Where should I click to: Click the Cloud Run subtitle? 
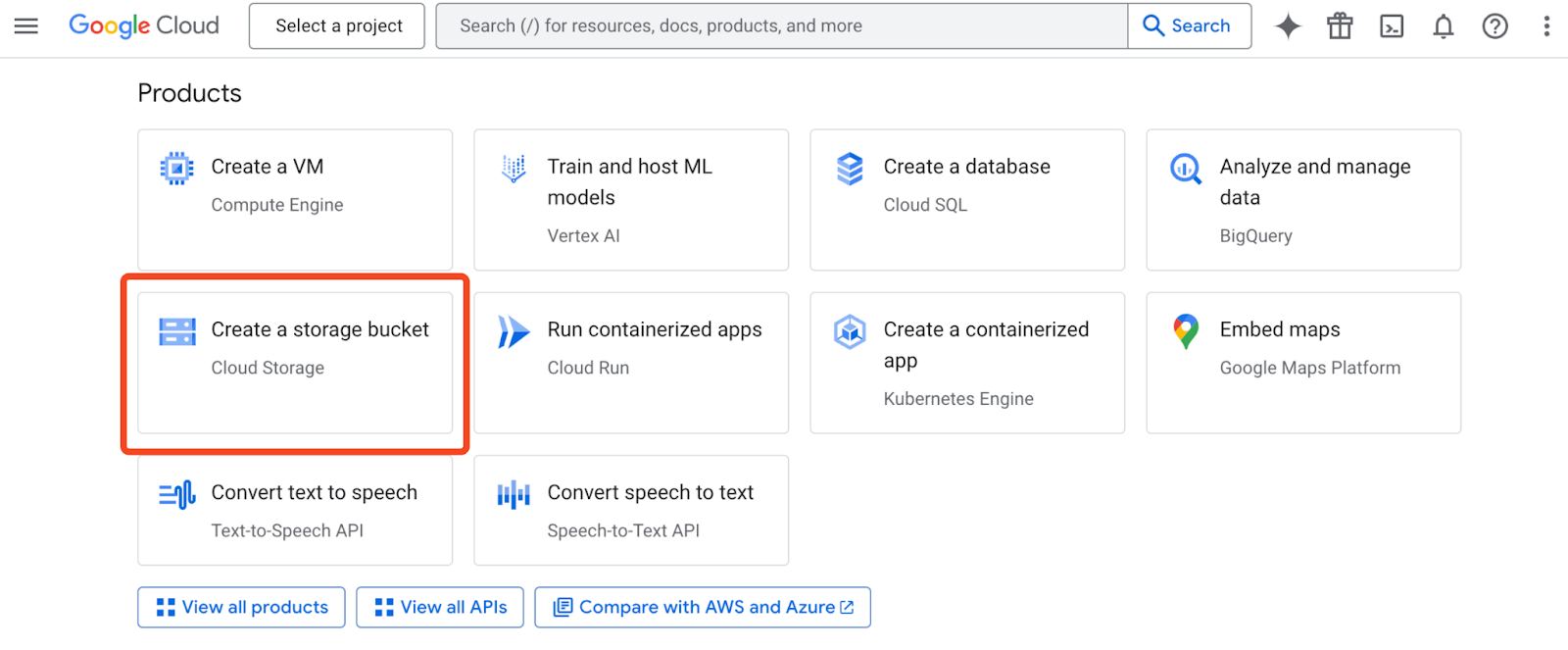(588, 368)
